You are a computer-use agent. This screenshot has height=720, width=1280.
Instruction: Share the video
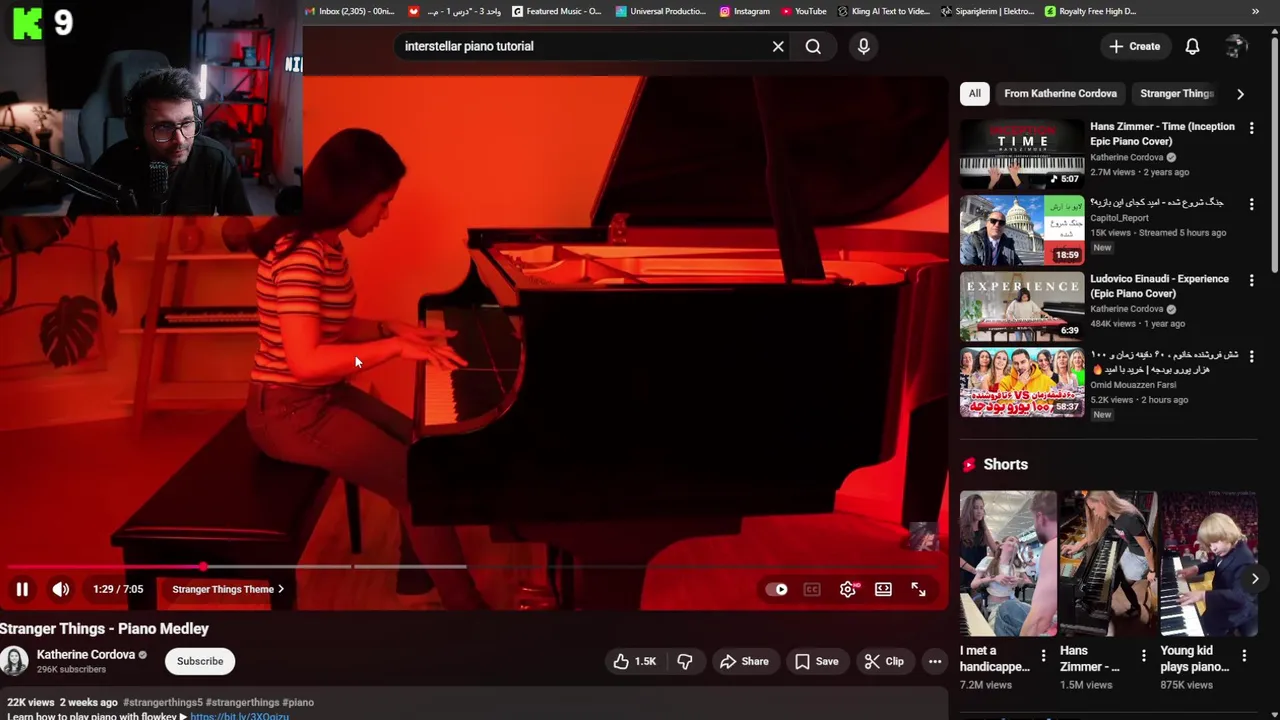tap(744, 661)
